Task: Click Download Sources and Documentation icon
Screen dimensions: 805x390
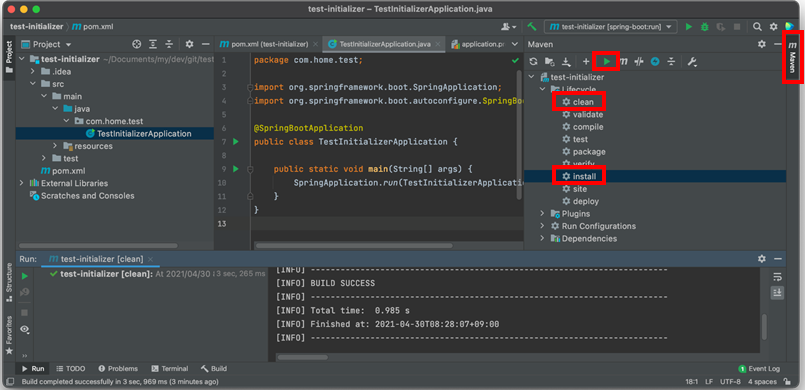Action: click(x=566, y=62)
